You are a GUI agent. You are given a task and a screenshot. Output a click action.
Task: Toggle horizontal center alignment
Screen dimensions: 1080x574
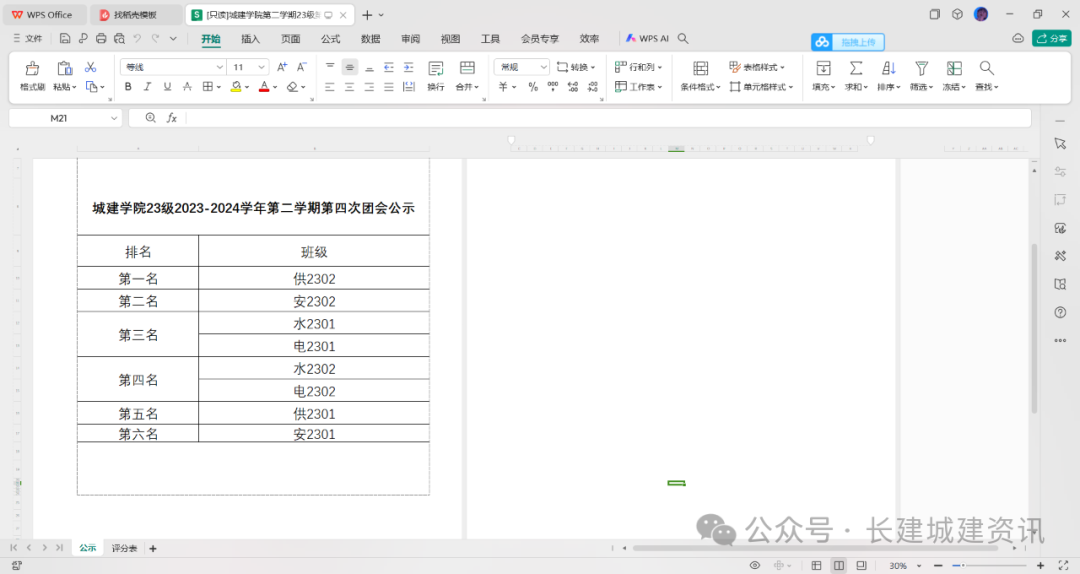pyautogui.click(x=349, y=87)
